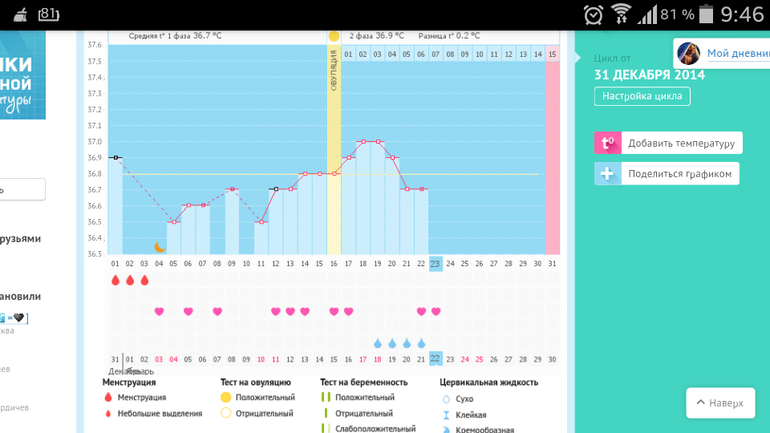This screenshot has width=770, height=433.
Task: Select the yellow Овуляция column on chart
Action: (x=334, y=150)
